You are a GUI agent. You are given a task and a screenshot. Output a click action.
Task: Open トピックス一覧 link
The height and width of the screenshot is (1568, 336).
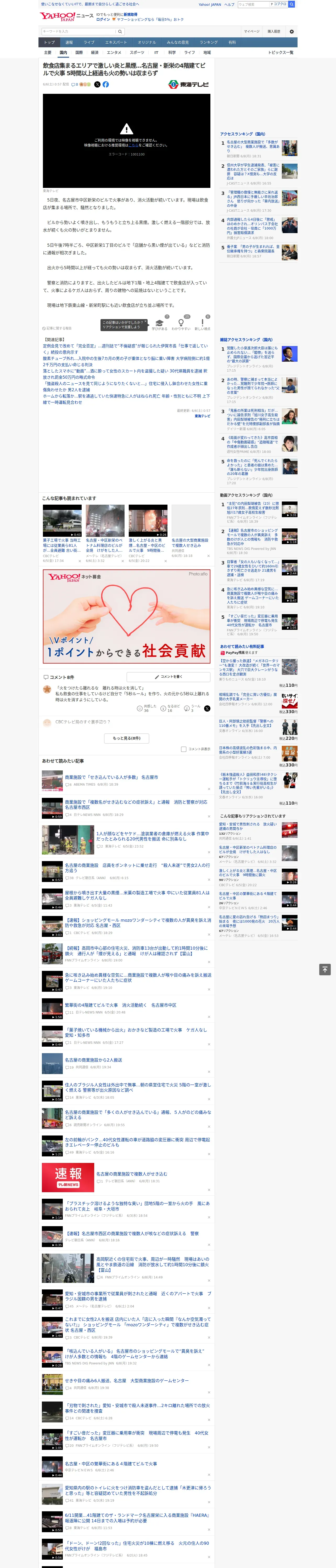tap(281, 52)
